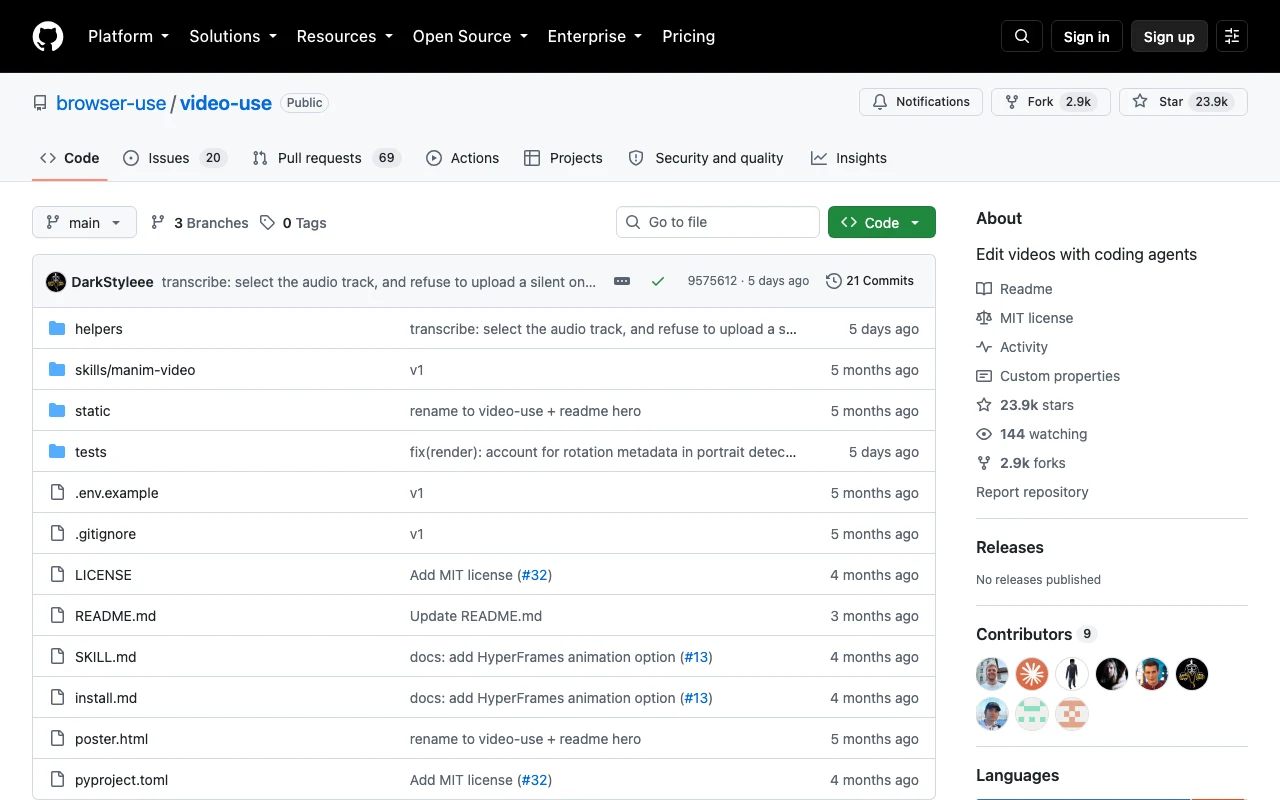Click DarkStyleee's avatar in the commit bar
This screenshot has height=800, width=1280.
coord(56,282)
